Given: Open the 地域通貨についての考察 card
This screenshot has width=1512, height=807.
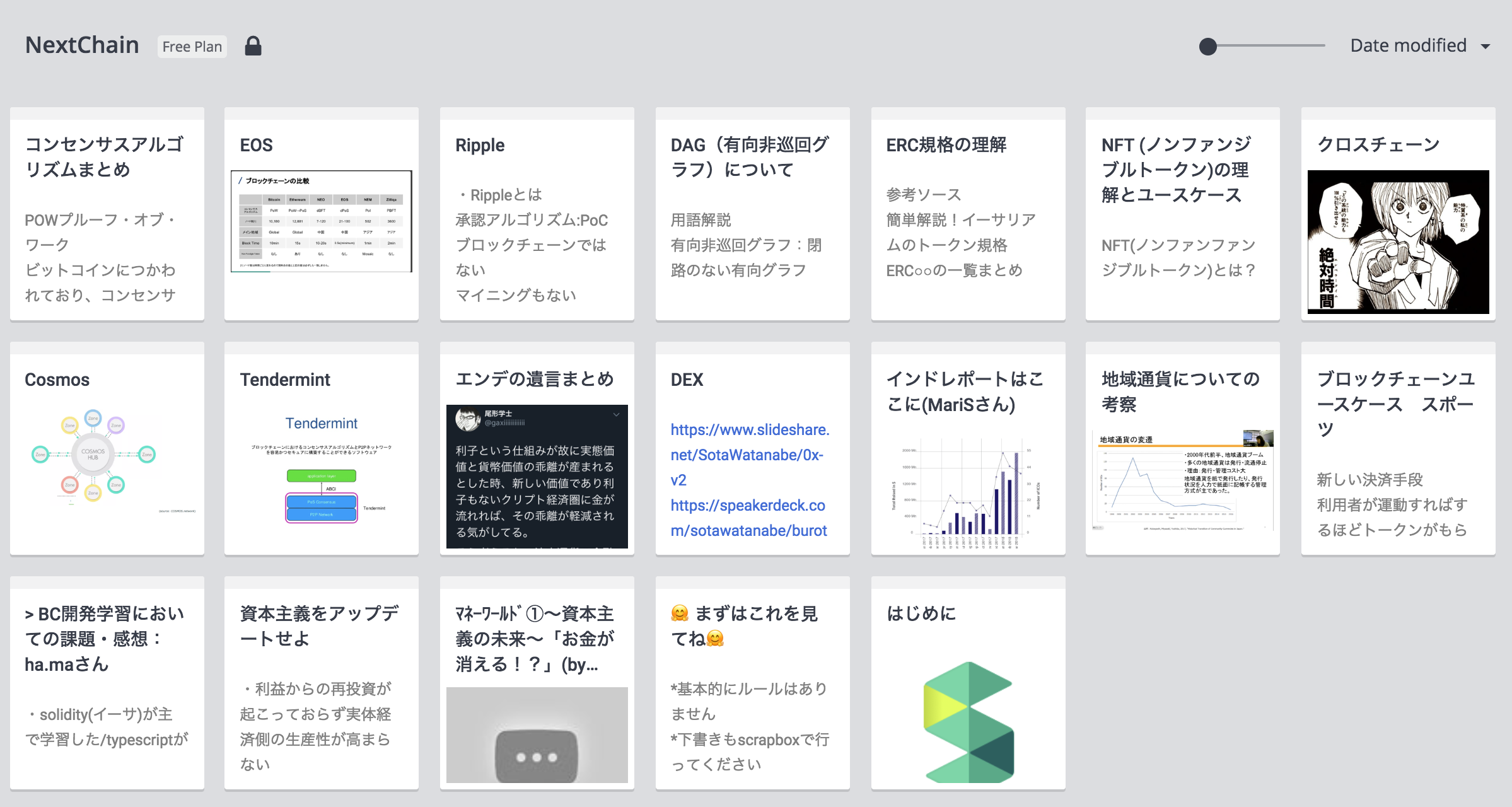Looking at the screenshot, I should pos(1182,449).
